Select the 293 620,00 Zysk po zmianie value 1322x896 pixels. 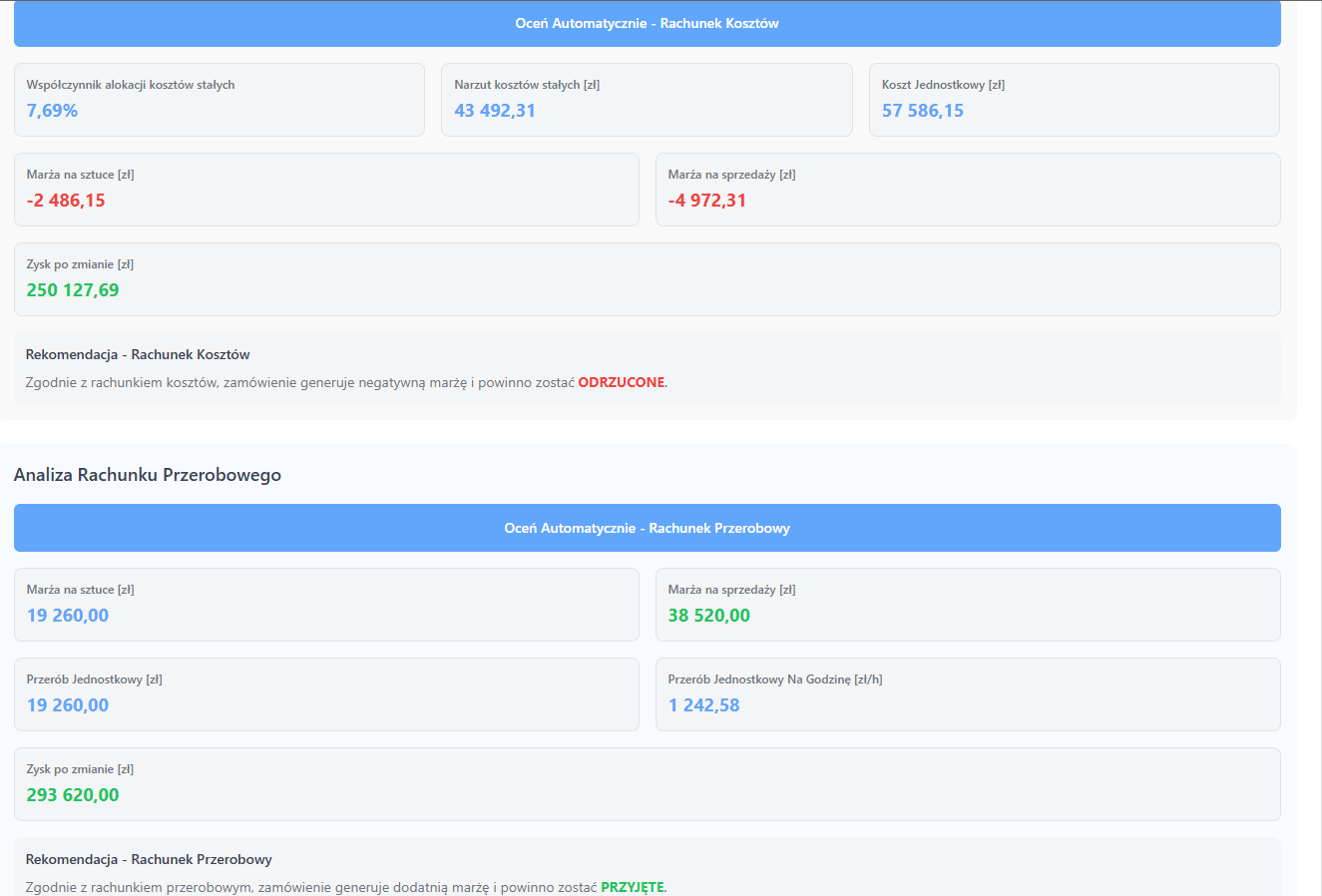73,795
